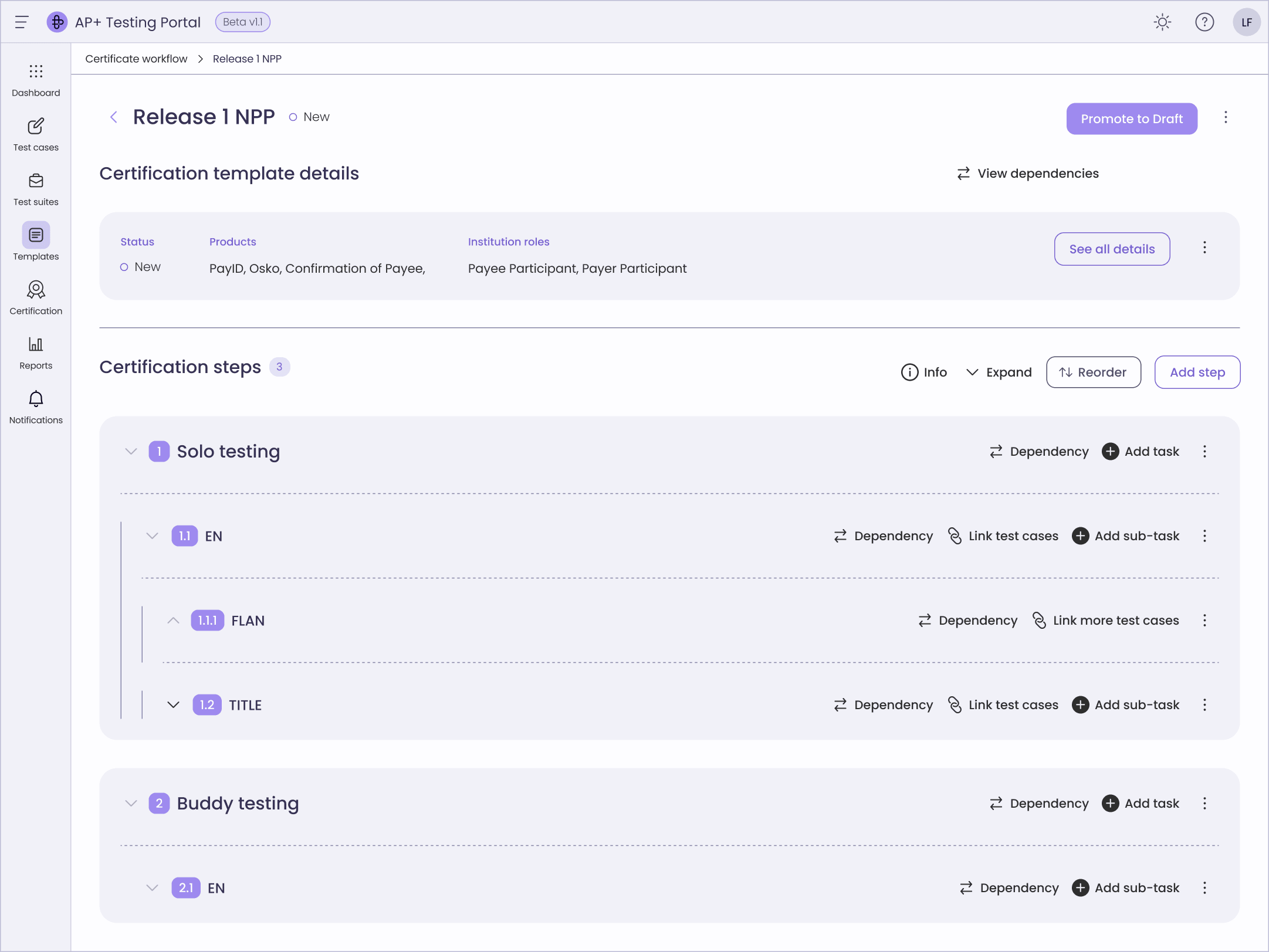Toggle the light theme sun icon
The height and width of the screenshot is (952, 1269).
click(x=1162, y=22)
